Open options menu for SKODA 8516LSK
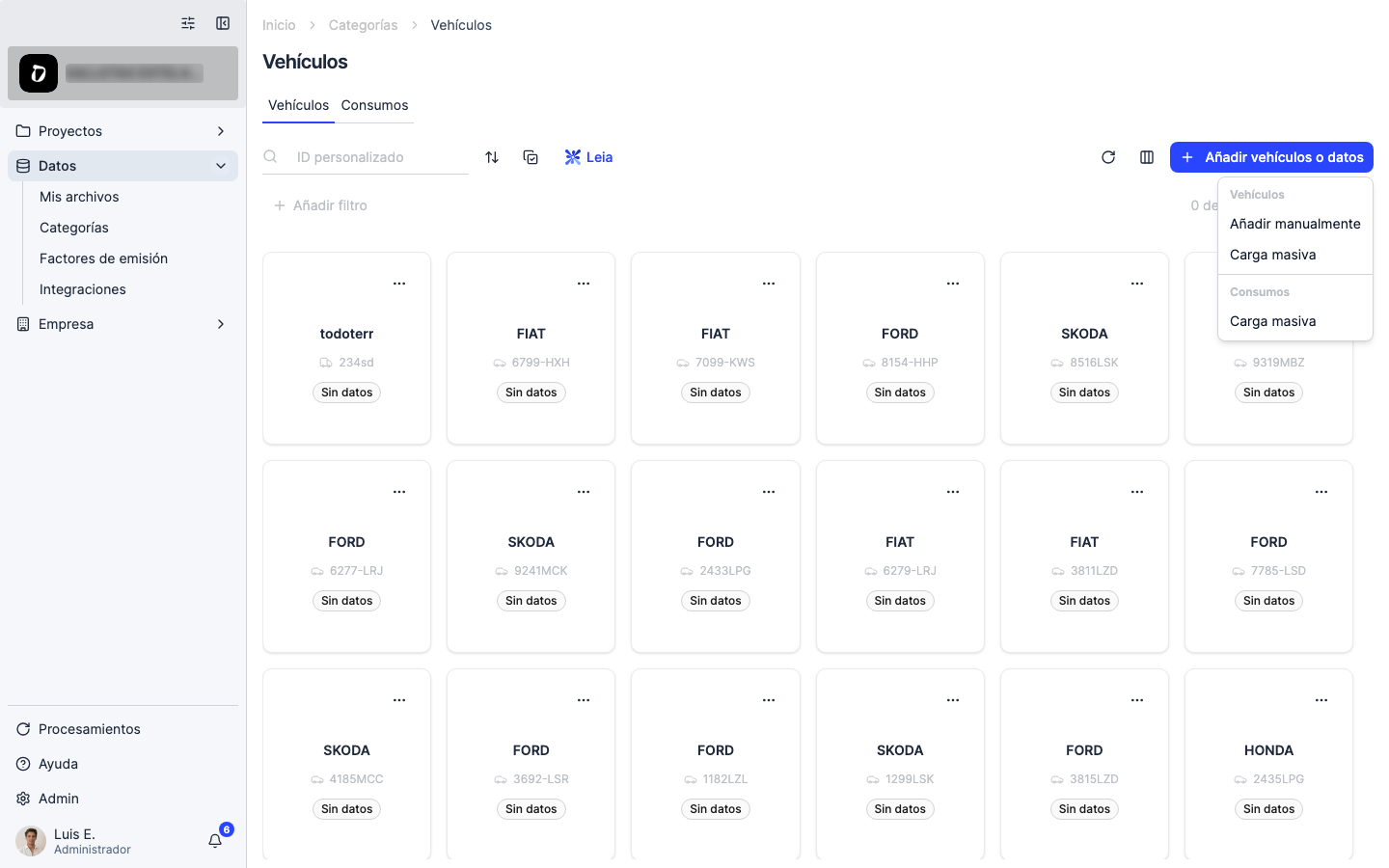This screenshot has width=1389, height=868. click(1137, 284)
